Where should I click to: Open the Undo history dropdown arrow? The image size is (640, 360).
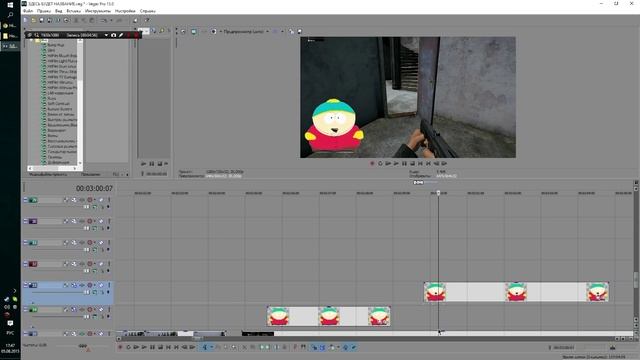tap(110, 20)
